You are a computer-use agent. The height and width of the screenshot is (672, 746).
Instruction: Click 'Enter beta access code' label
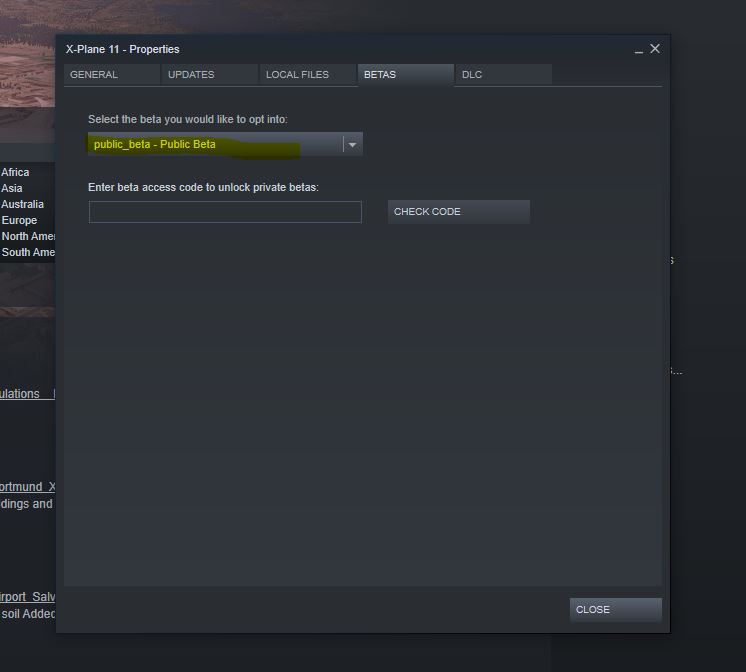203,188
